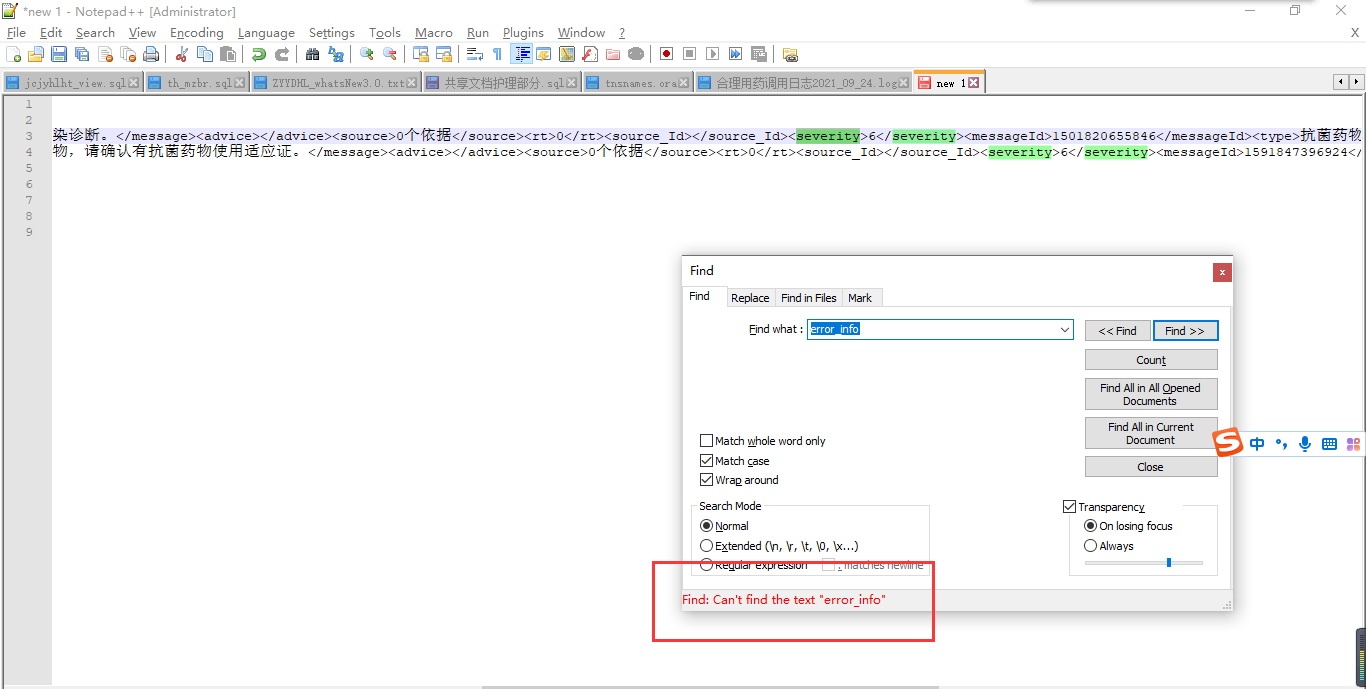Open the Search menu
This screenshot has width=1366, height=689.
click(95, 33)
